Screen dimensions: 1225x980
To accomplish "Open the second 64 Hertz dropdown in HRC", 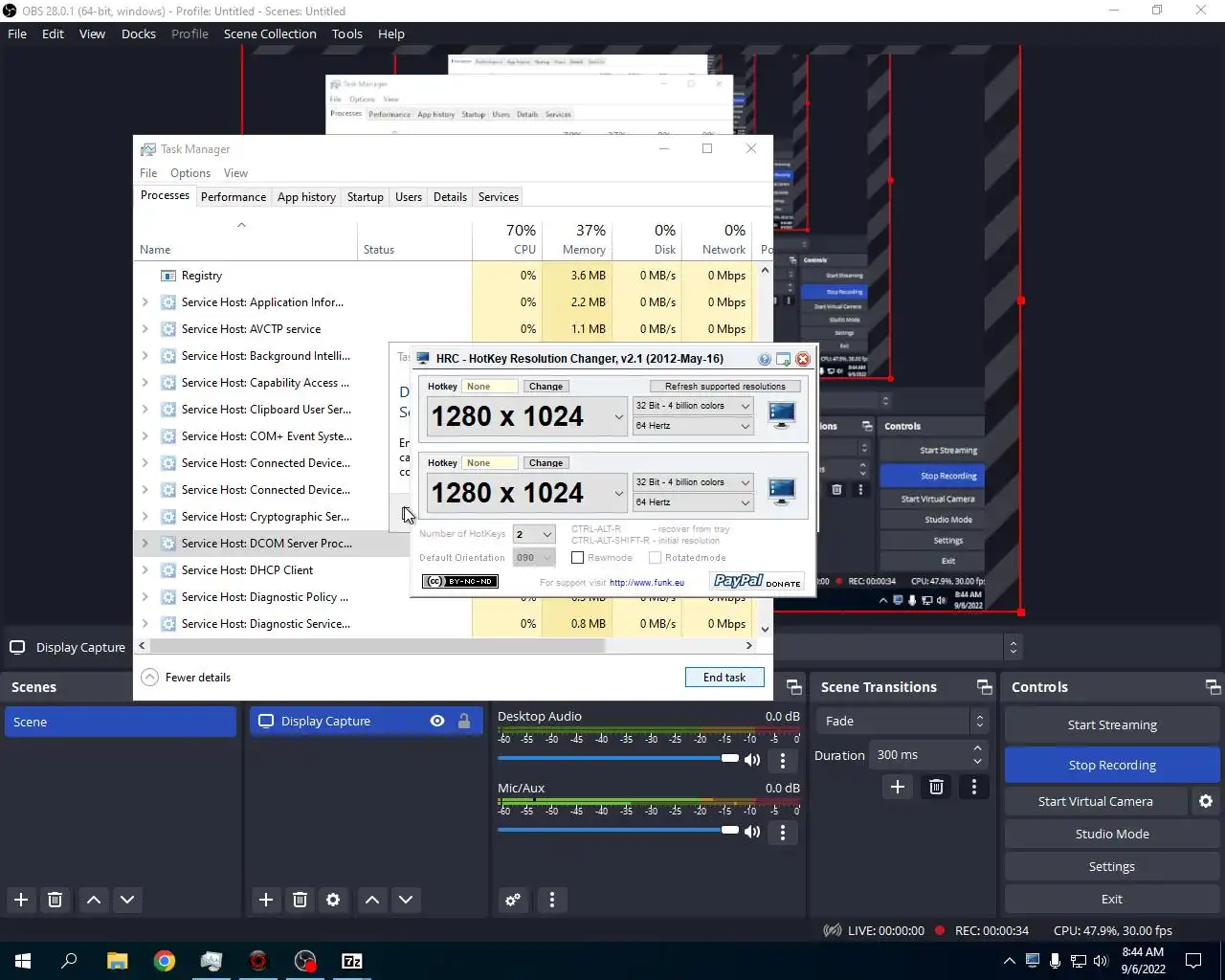I will pos(693,502).
